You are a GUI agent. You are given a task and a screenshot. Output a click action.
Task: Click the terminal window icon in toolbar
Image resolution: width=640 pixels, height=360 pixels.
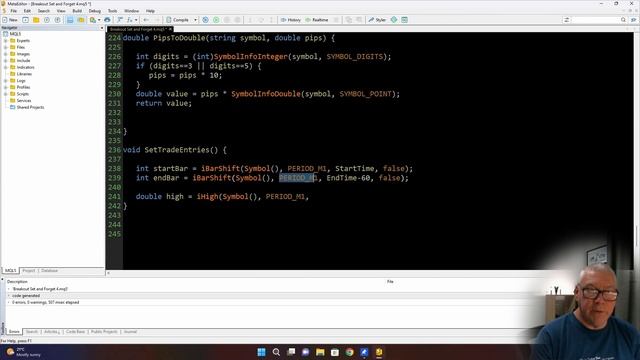coord(404,20)
